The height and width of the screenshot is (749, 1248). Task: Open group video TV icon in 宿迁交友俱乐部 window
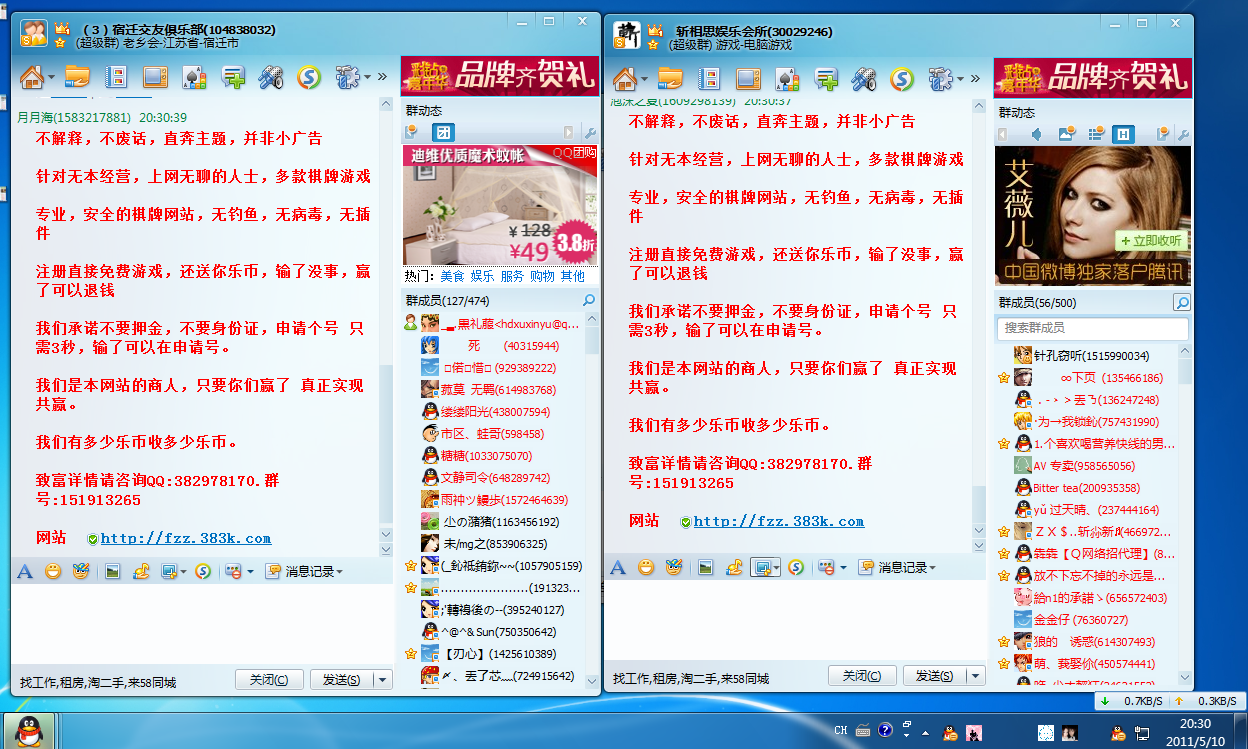click(155, 76)
